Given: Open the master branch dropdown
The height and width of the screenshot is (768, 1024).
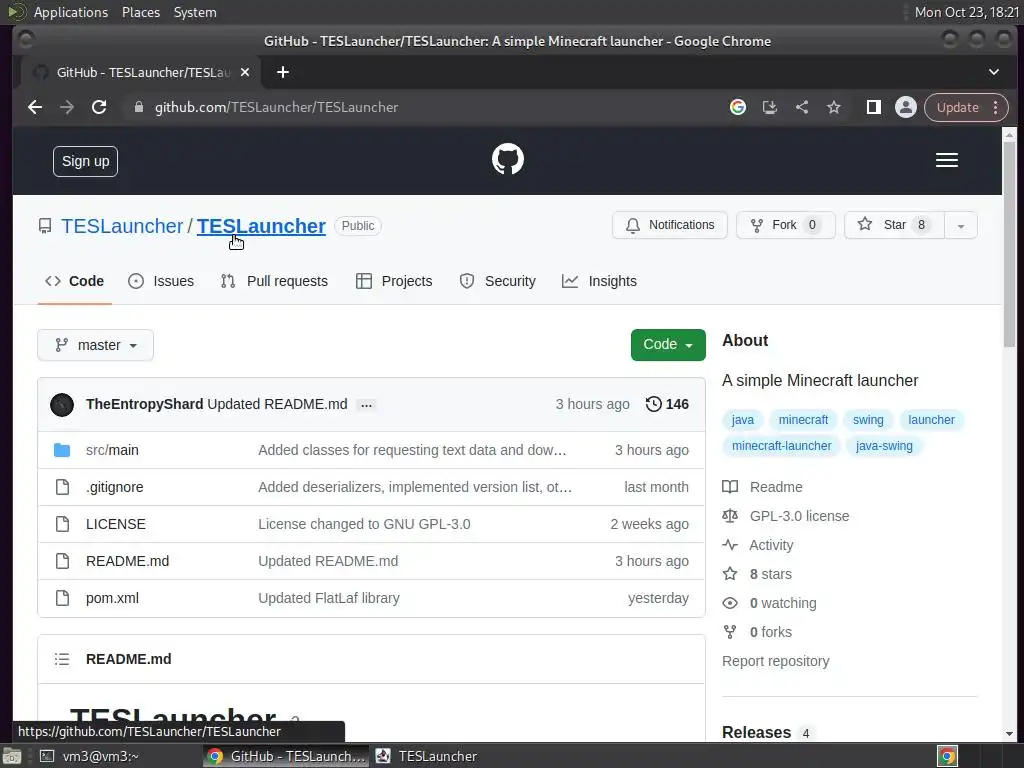Looking at the screenshot, I should pyautogui.click(x=95, y=345).
